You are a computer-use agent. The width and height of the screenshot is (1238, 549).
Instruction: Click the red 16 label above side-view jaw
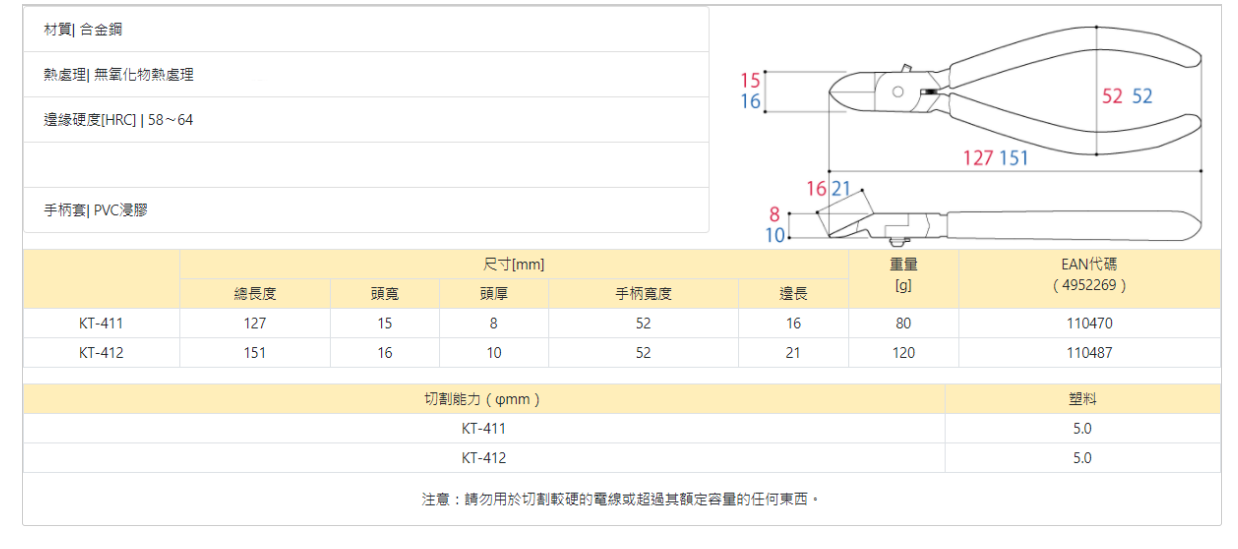(816, 188)
